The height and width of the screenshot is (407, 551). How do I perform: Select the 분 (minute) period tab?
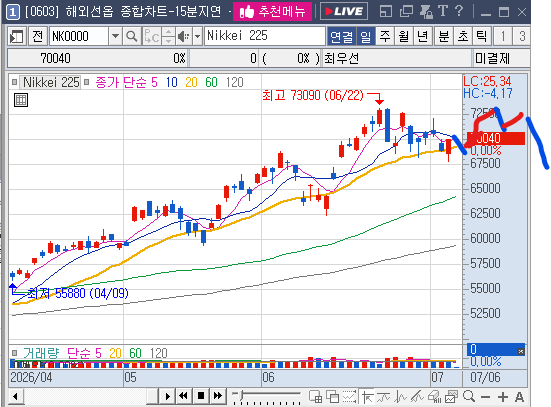[x=444, y=36]
